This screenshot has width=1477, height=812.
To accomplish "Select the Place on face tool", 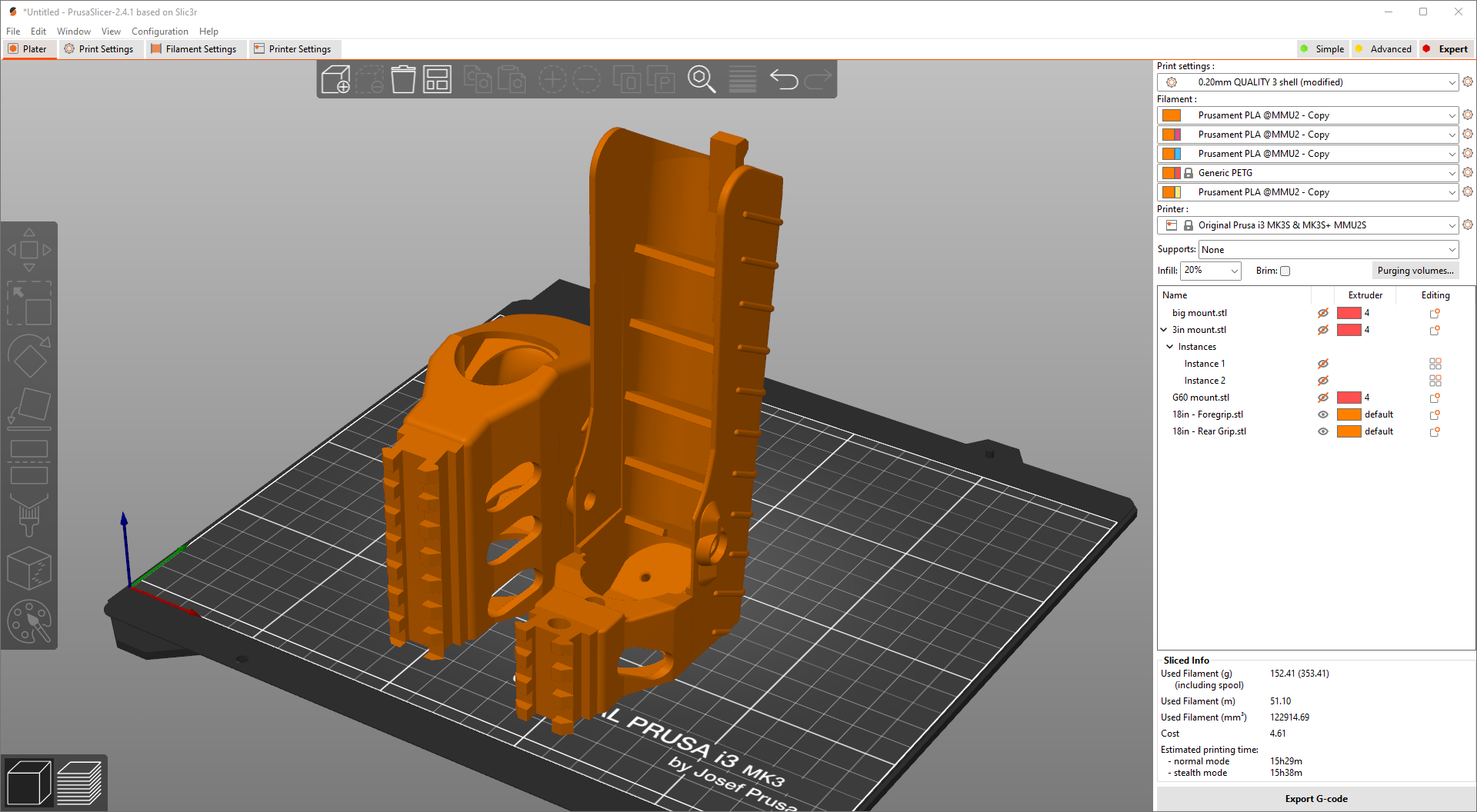I will 29,408.
